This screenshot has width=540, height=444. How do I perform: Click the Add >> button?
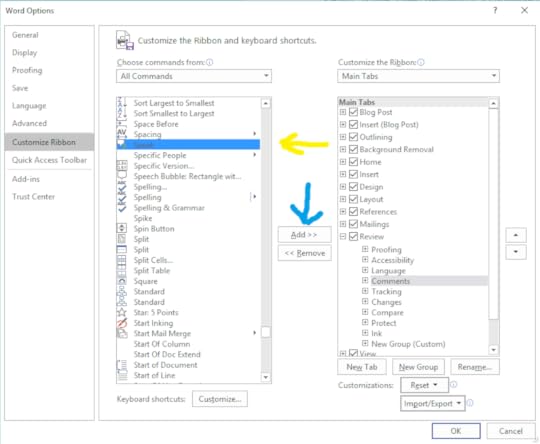pos(304,235)
